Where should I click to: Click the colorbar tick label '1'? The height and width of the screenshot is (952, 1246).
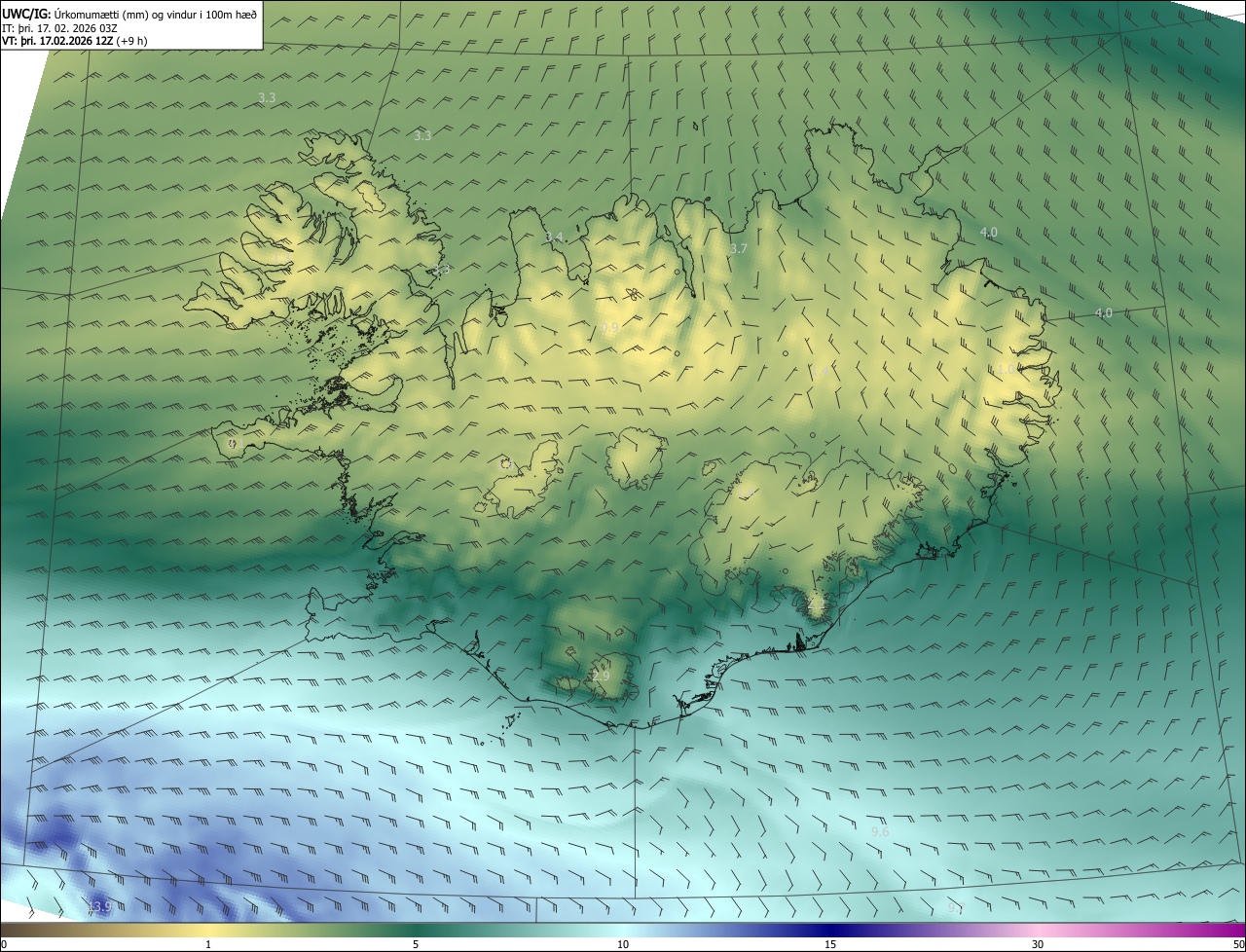click(x=208, y=944)
